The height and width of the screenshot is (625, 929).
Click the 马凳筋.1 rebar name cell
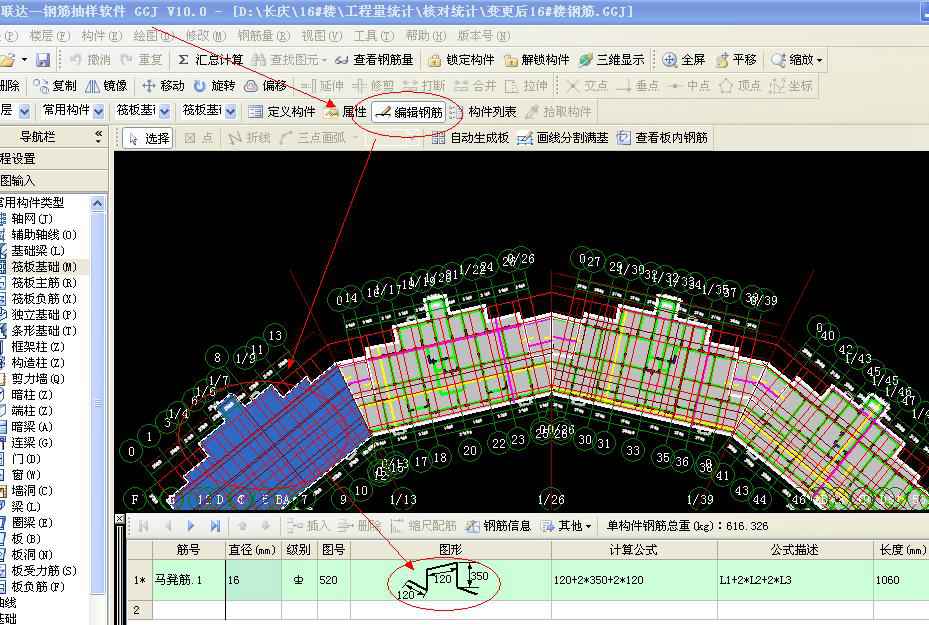click(189, 581)
